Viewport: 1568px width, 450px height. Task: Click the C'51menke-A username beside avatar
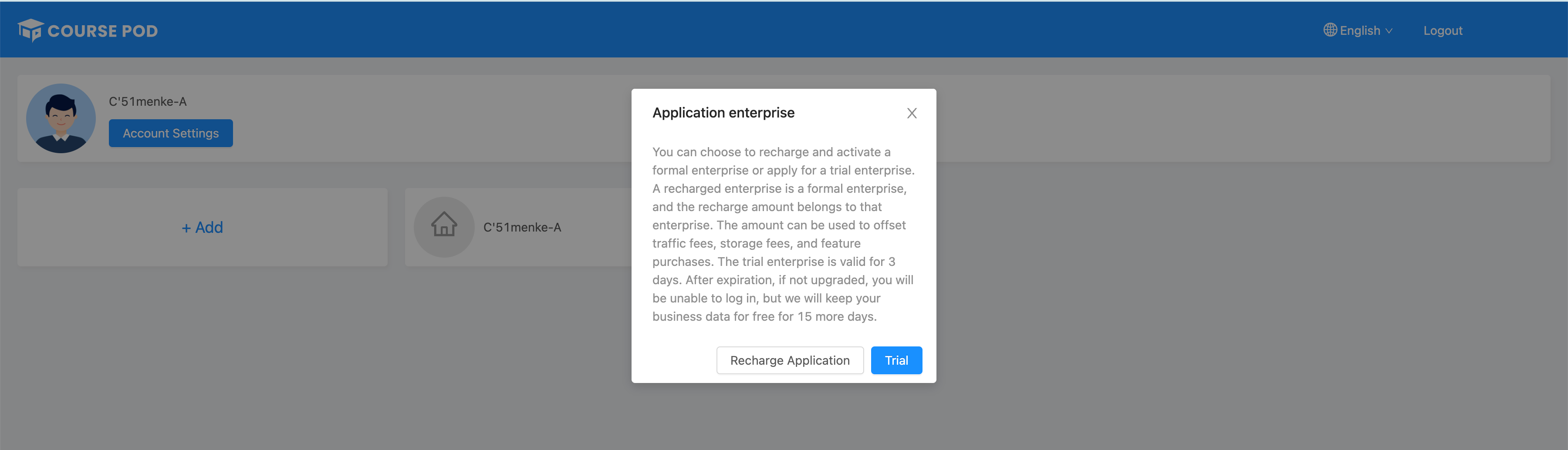(147, 101)
